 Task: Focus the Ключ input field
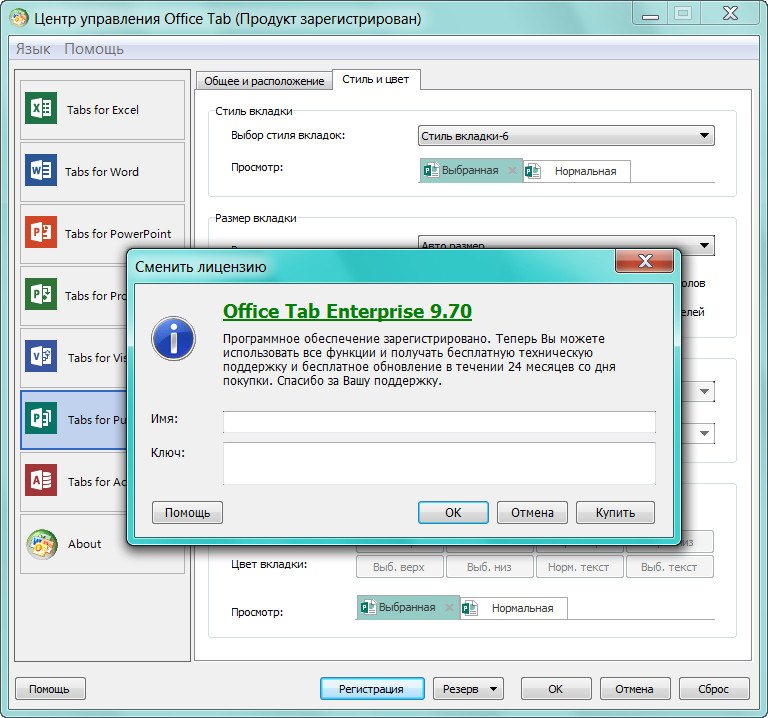pyautogui.click(x=439, y=463)
